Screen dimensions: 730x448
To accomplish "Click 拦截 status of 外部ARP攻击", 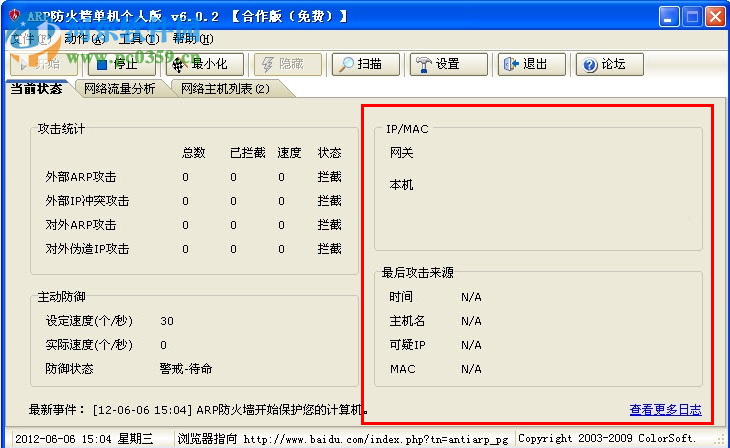I will tap(330, 177).
